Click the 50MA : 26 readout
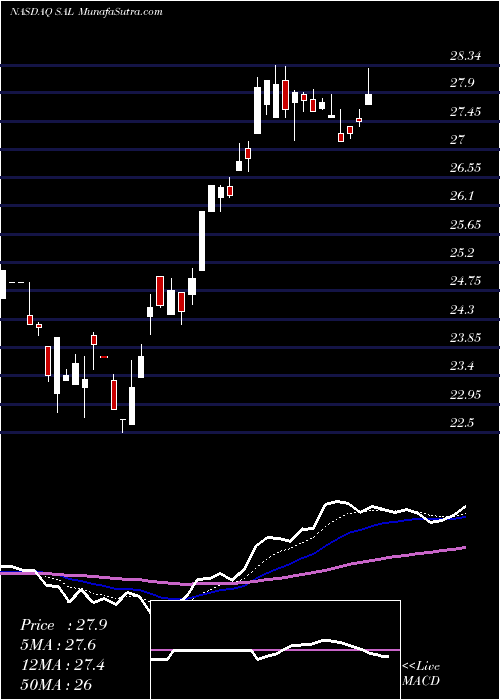The image size is (500, 700). click(x=56, y=685)
